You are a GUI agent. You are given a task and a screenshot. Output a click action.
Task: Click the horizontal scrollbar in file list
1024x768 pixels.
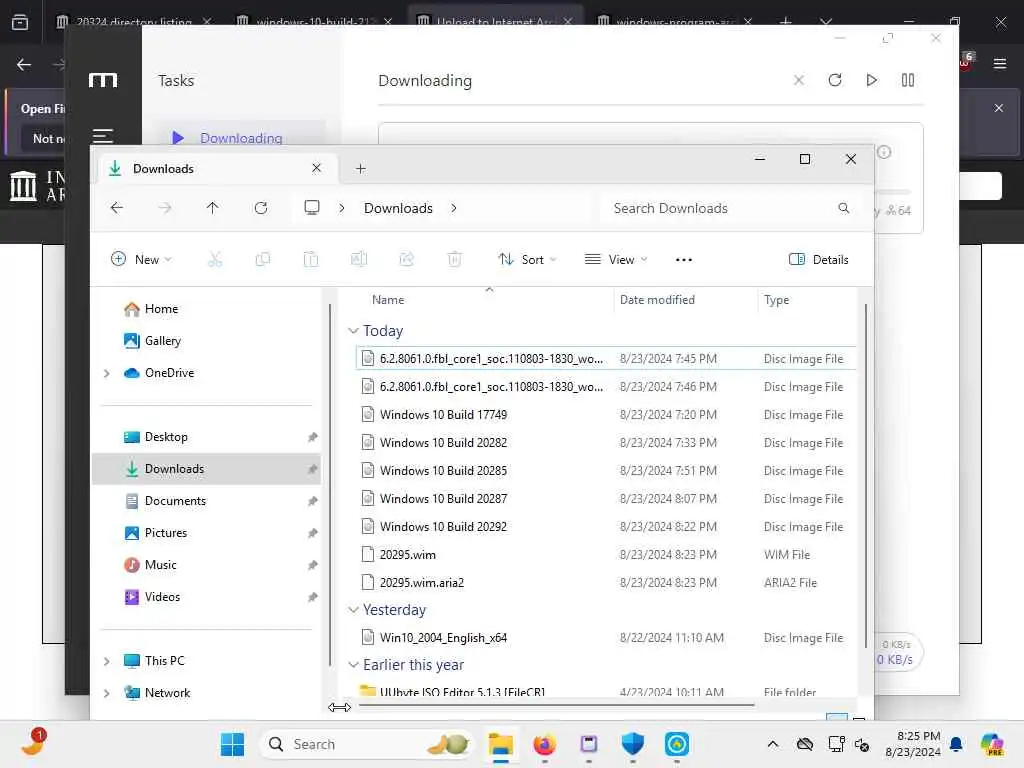click(556, 705)
